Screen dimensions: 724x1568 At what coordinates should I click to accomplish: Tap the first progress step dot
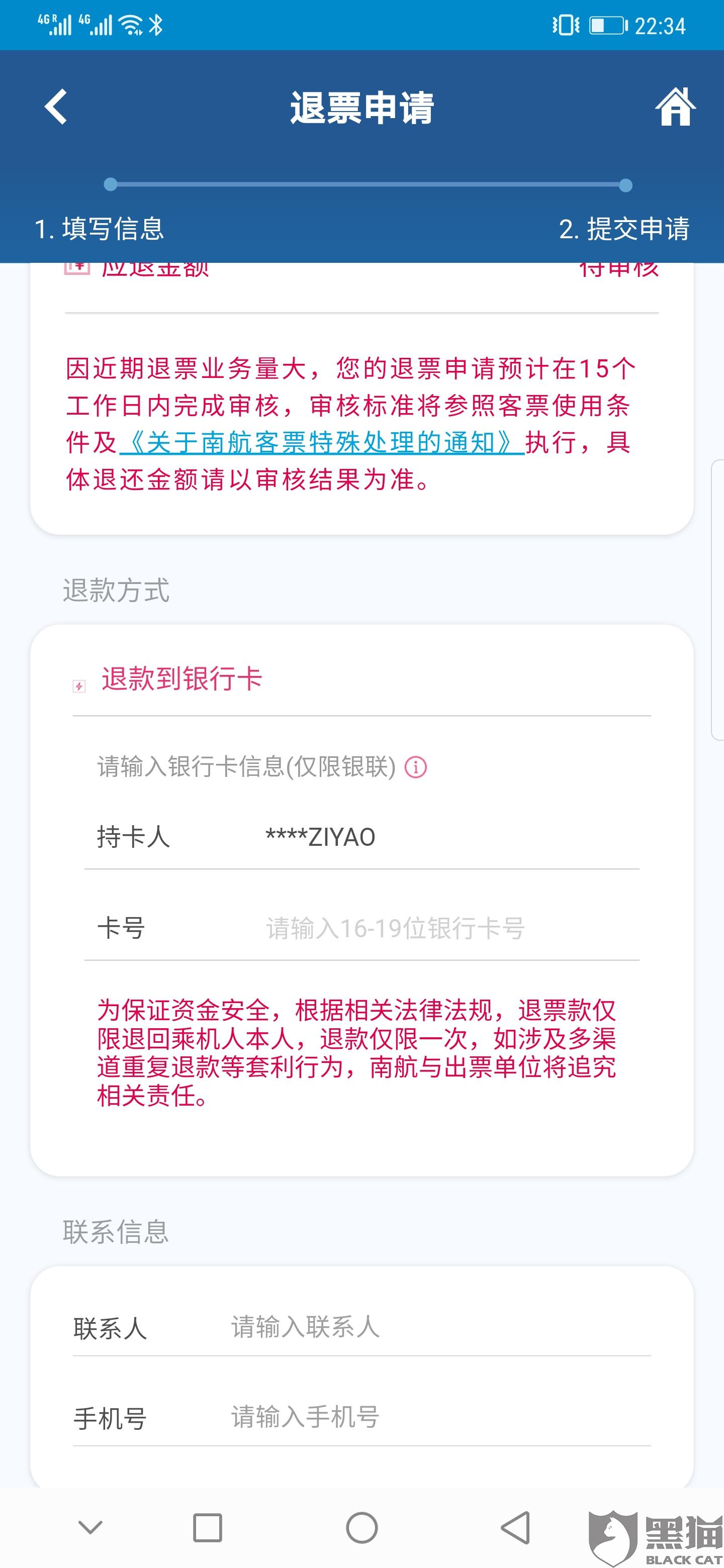110,184
